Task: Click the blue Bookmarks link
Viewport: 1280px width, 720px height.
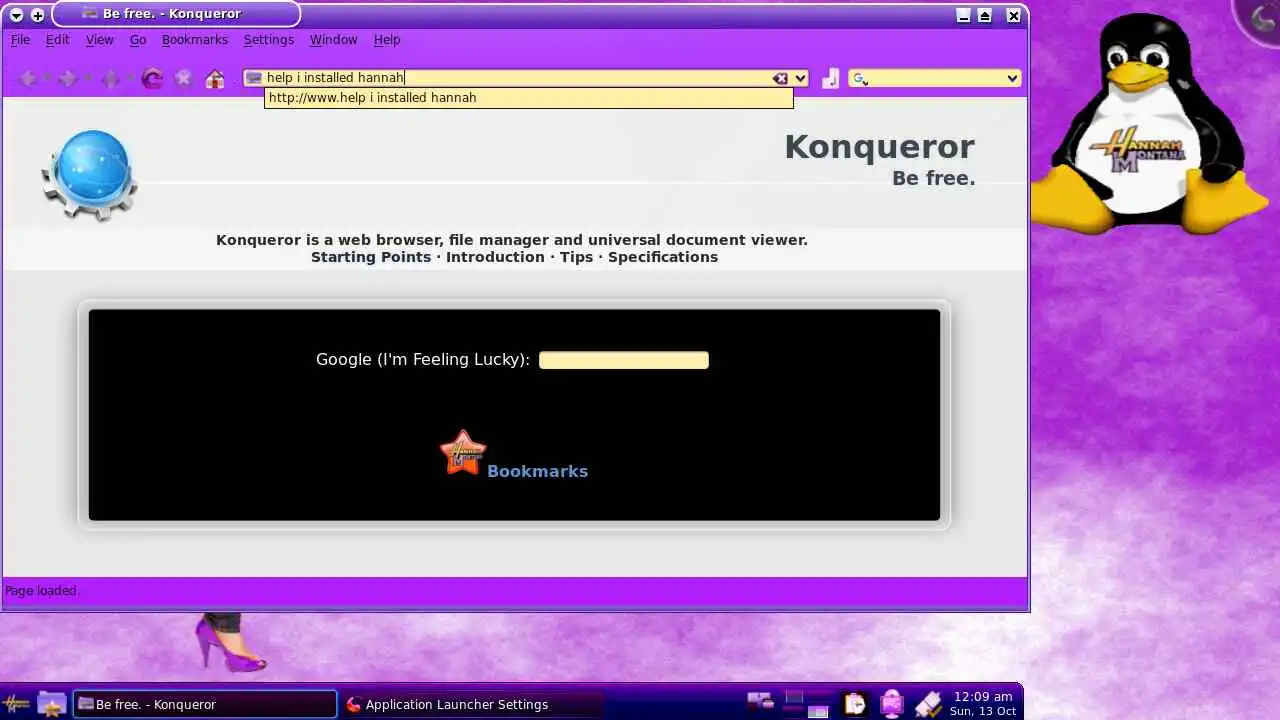Action: click(537, 471)
